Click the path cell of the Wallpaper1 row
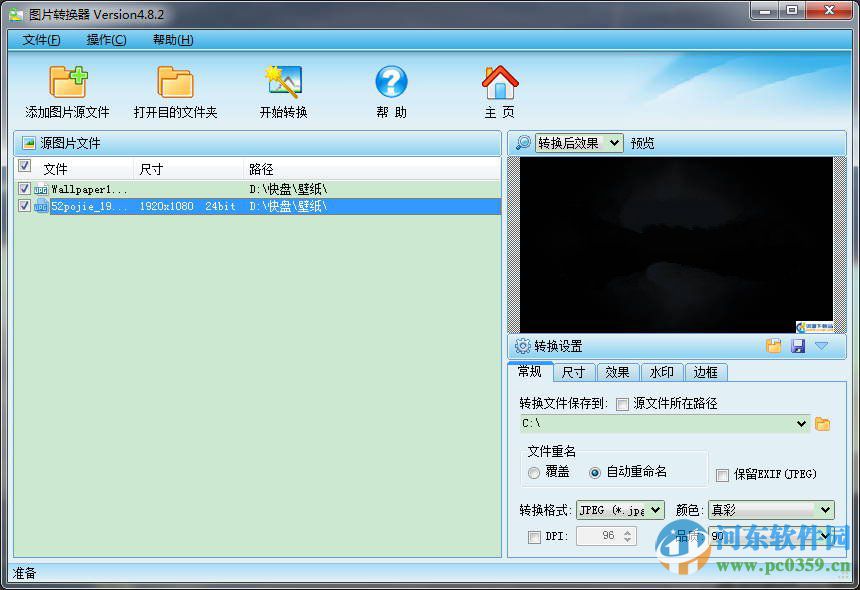This screenshot has height=590, width=860. click(288, 189)
